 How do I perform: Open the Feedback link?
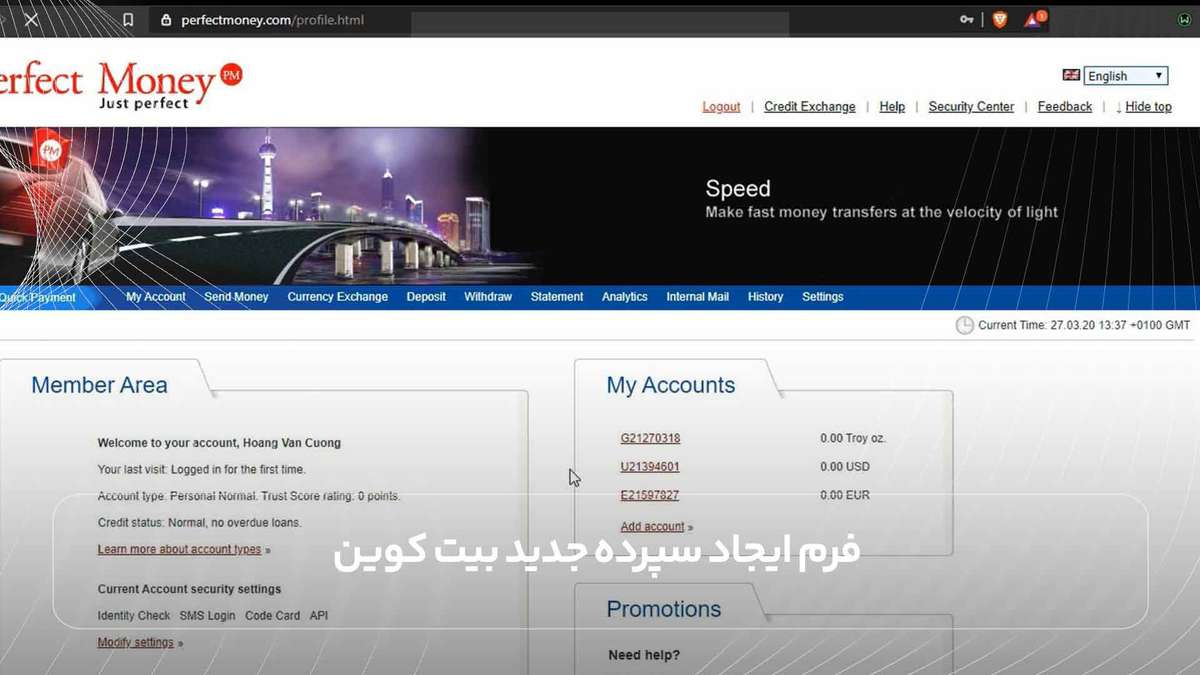pyautogui.click(x=1065, y=107)
